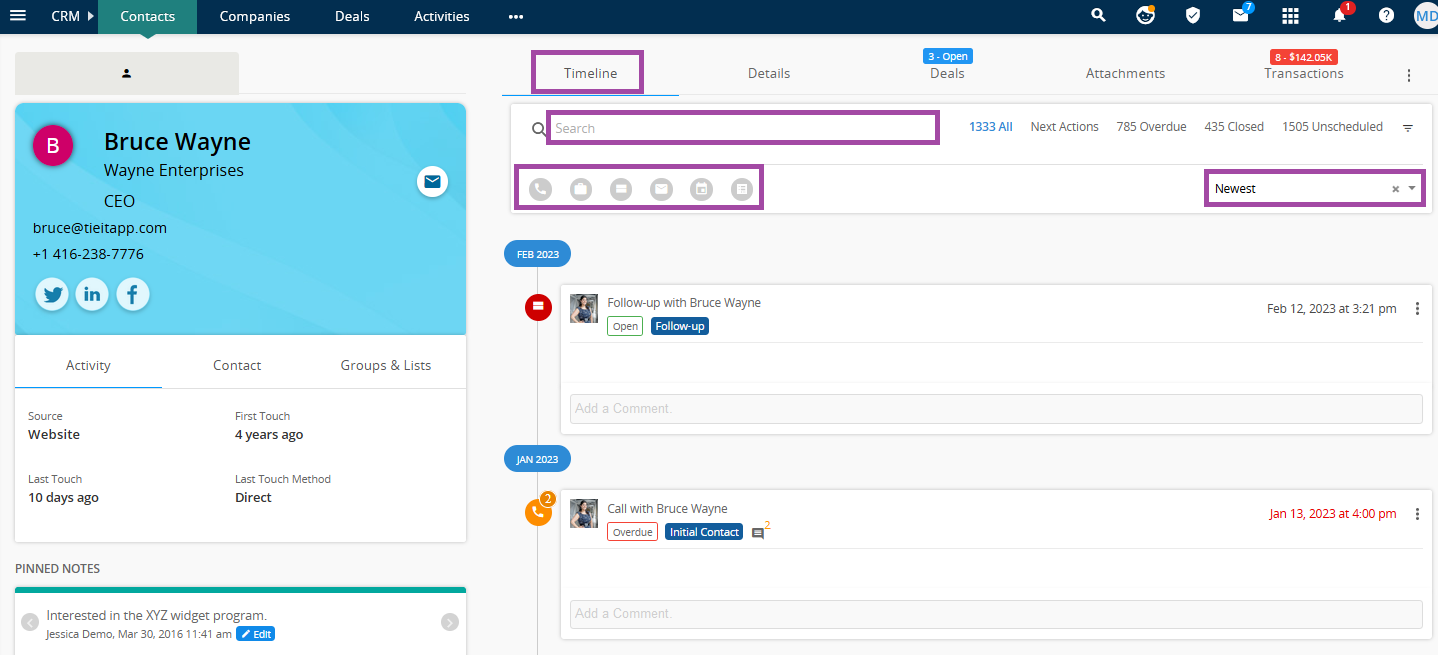Open the Transactions tab
The image size is (1438, 655).
1304,73
